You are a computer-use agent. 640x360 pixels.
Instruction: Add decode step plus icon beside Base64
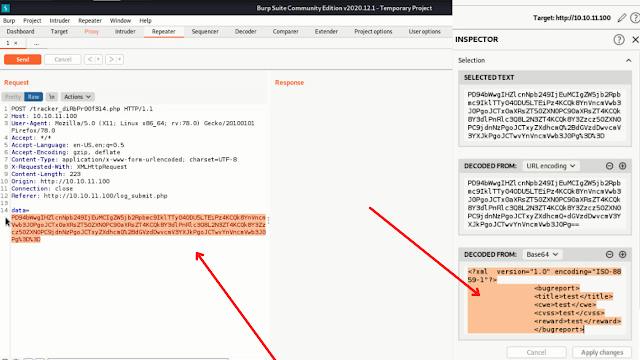(x=622, y=254)
